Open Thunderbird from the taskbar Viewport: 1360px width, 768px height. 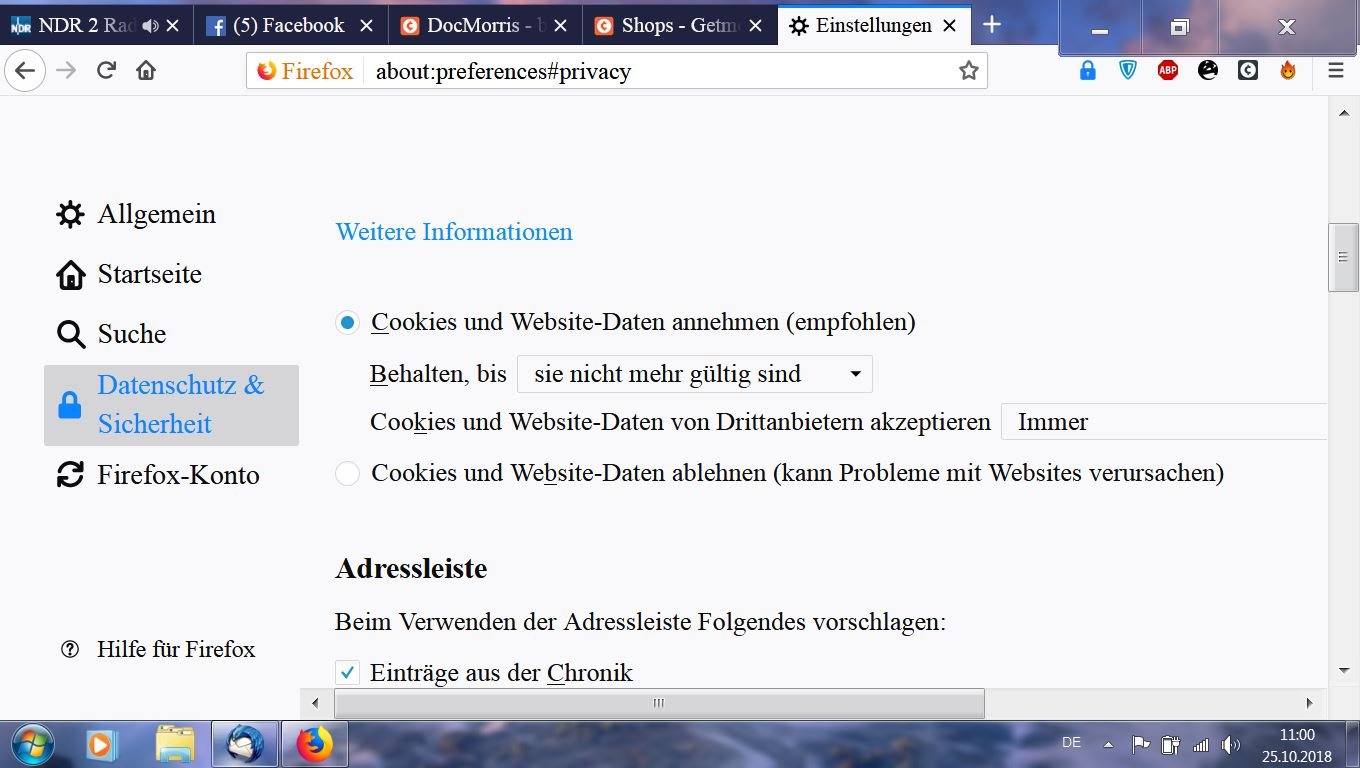click(x=246, y=744)
